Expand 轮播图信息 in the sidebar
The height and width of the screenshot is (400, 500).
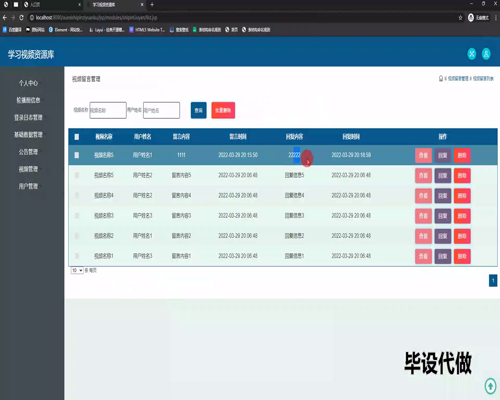tap(28, 100)
